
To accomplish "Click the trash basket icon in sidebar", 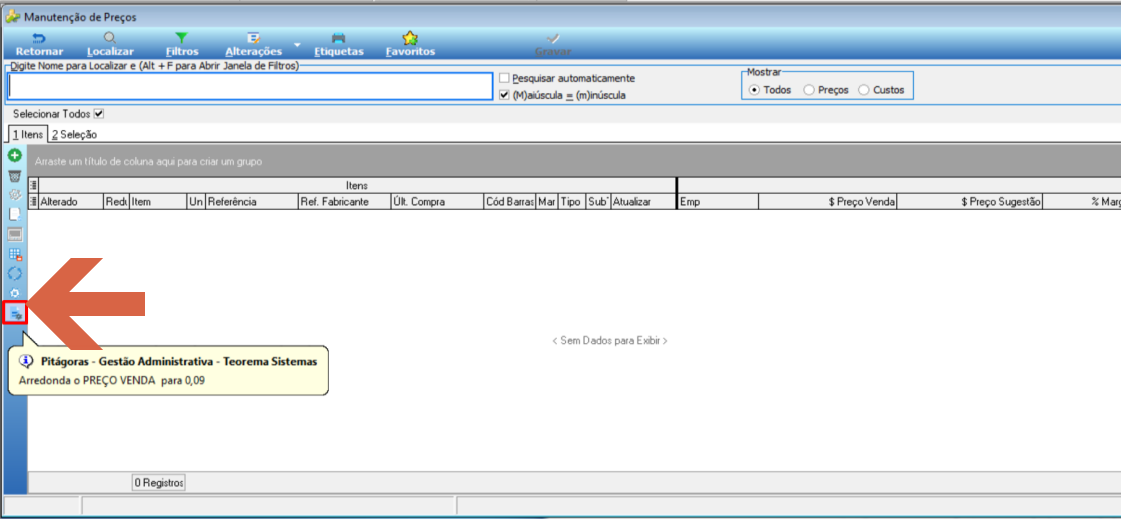I will pos(14,176).
